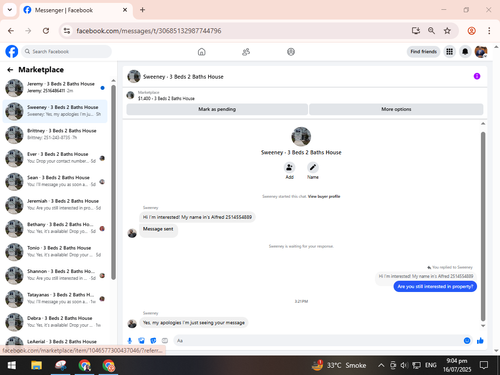Screen dimensions: 500x375
Task: Open Tatayanas's conversation
Action: (x=55, y=299)
